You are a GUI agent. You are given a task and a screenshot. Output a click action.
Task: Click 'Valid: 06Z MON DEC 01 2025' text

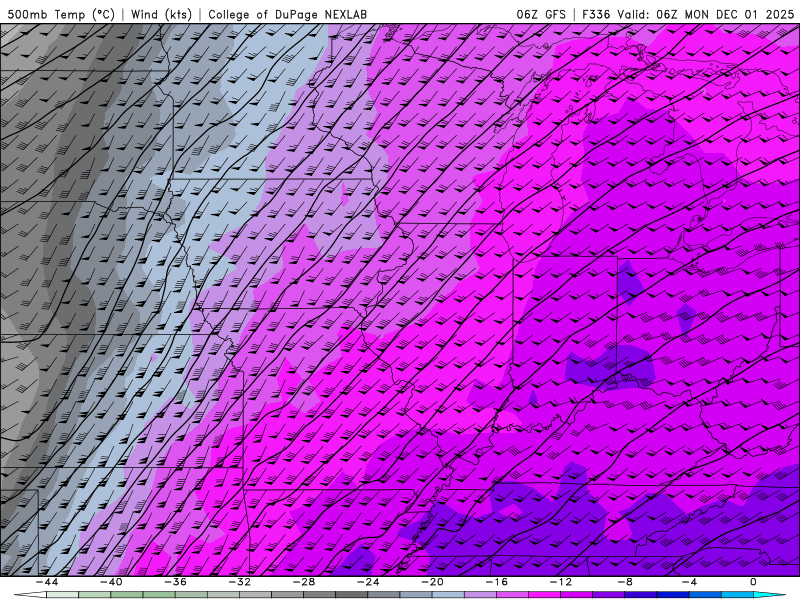tap(706, 14)
